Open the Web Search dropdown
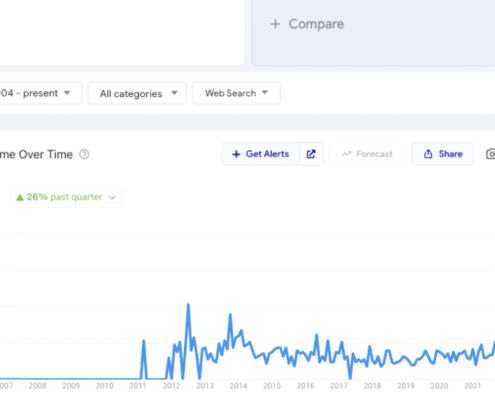 point(236,93)
